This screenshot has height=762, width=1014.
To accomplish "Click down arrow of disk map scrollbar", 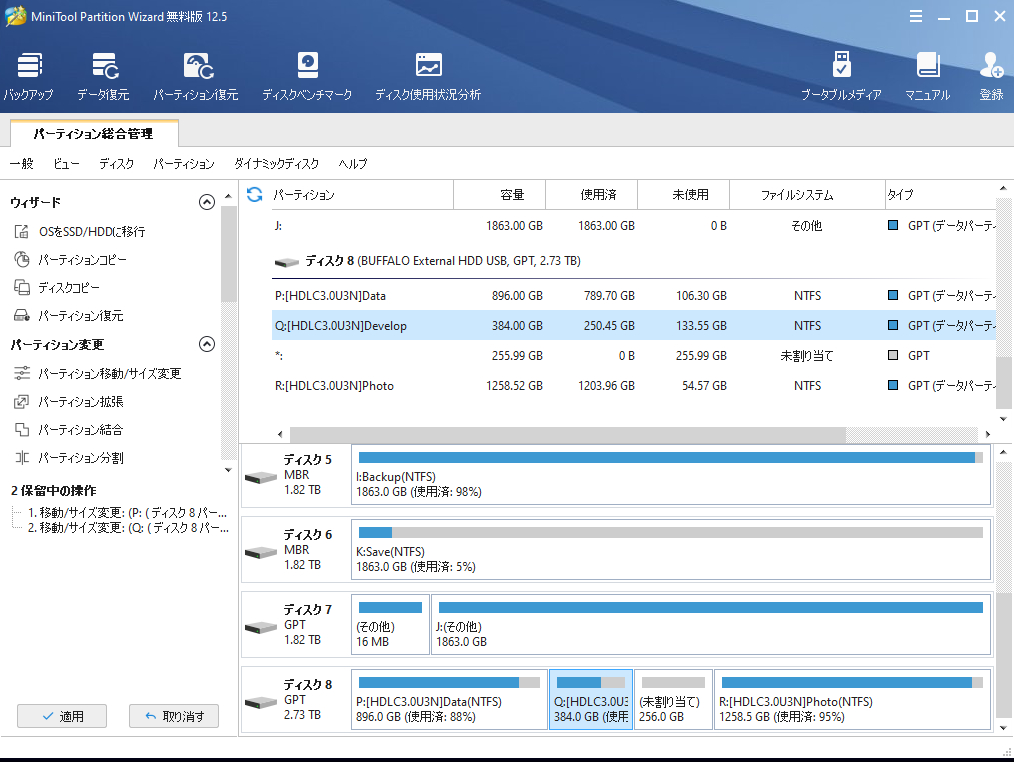I will click(1003, 728).
